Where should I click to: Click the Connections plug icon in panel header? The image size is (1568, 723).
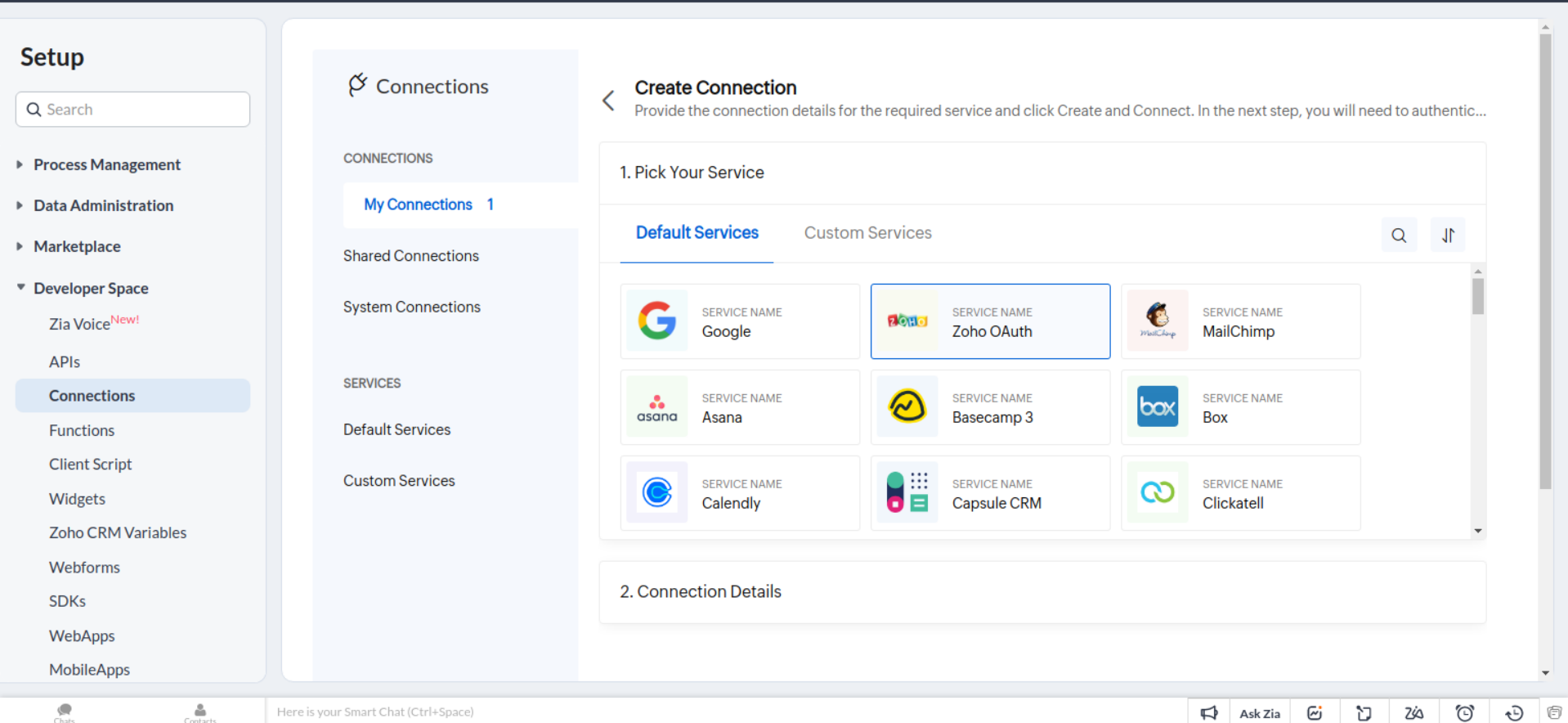357,85
